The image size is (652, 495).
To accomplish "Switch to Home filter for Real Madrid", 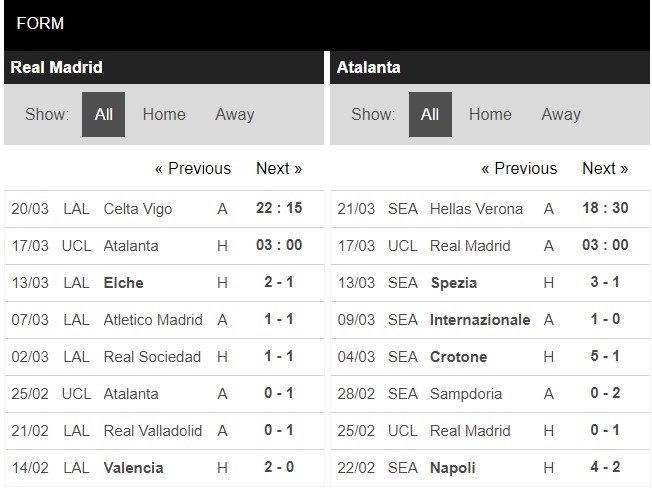I will click(164, 114).
